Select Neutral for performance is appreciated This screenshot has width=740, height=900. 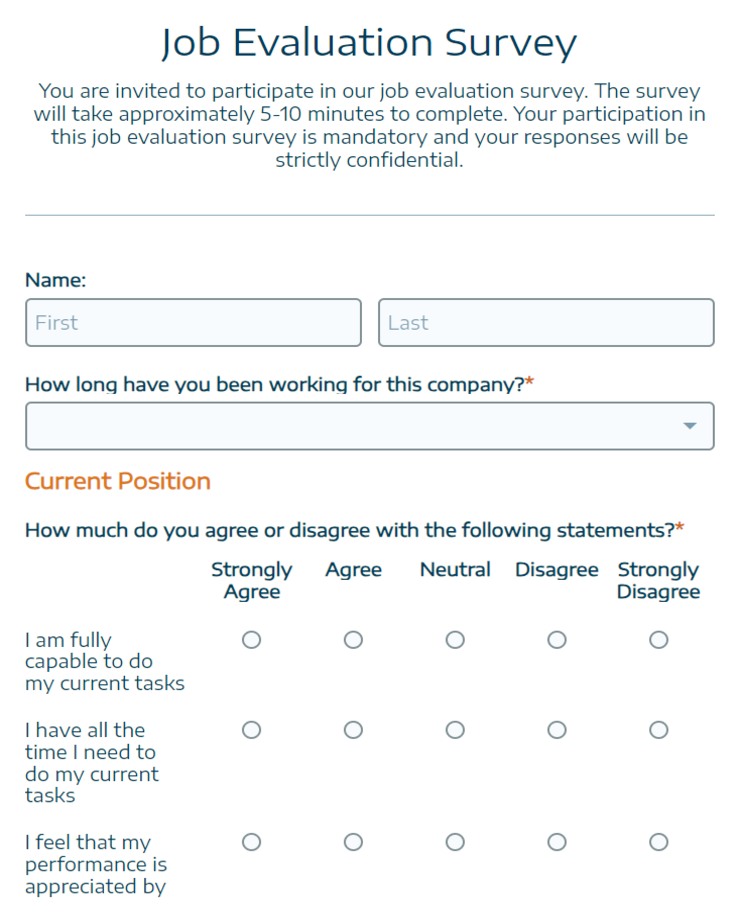click(455, 842)
